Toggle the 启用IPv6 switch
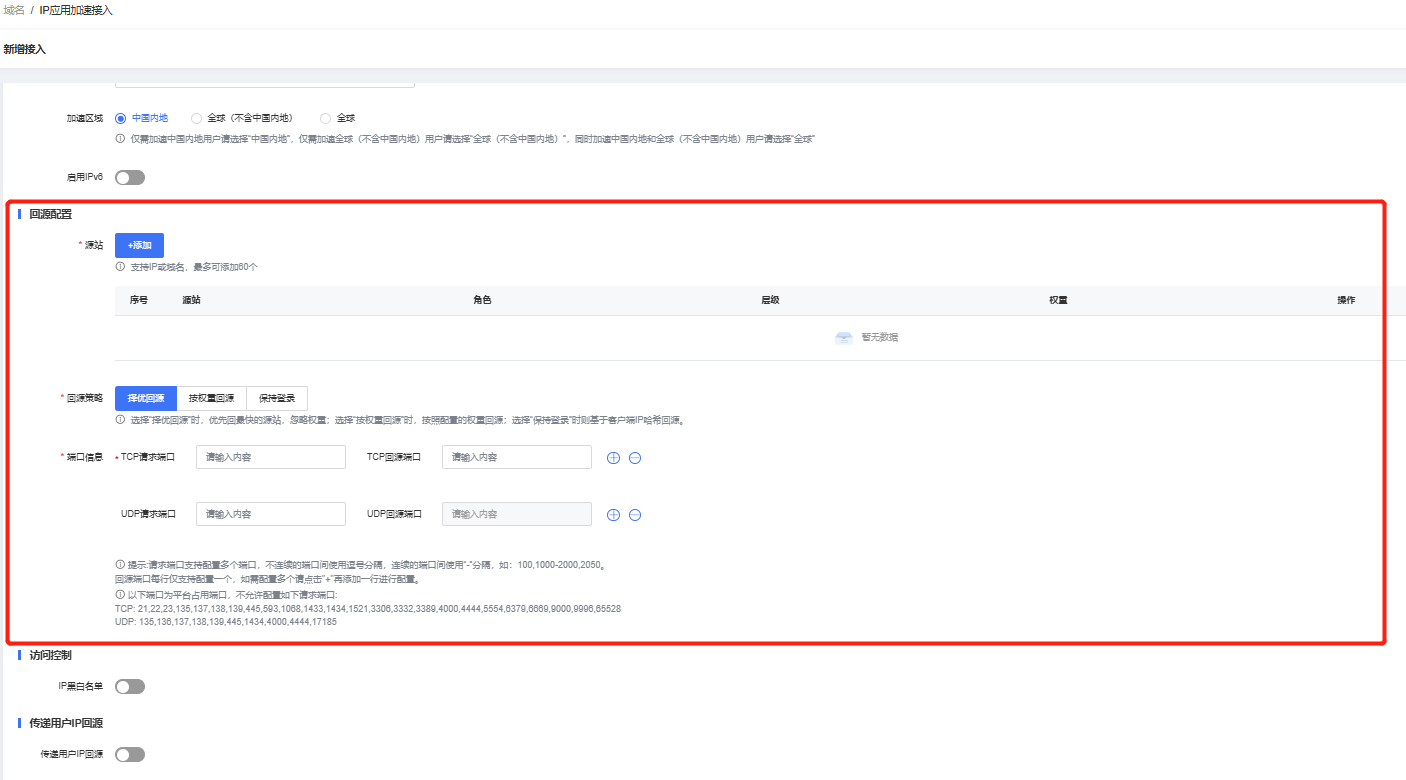1406x780 pixels. pyautogui.click(x=130, y=177)
